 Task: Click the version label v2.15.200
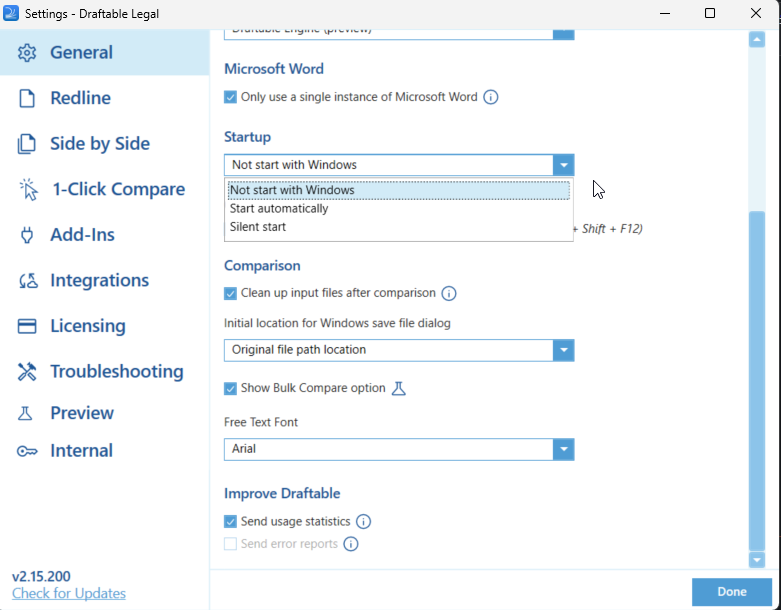pos(41,577)
